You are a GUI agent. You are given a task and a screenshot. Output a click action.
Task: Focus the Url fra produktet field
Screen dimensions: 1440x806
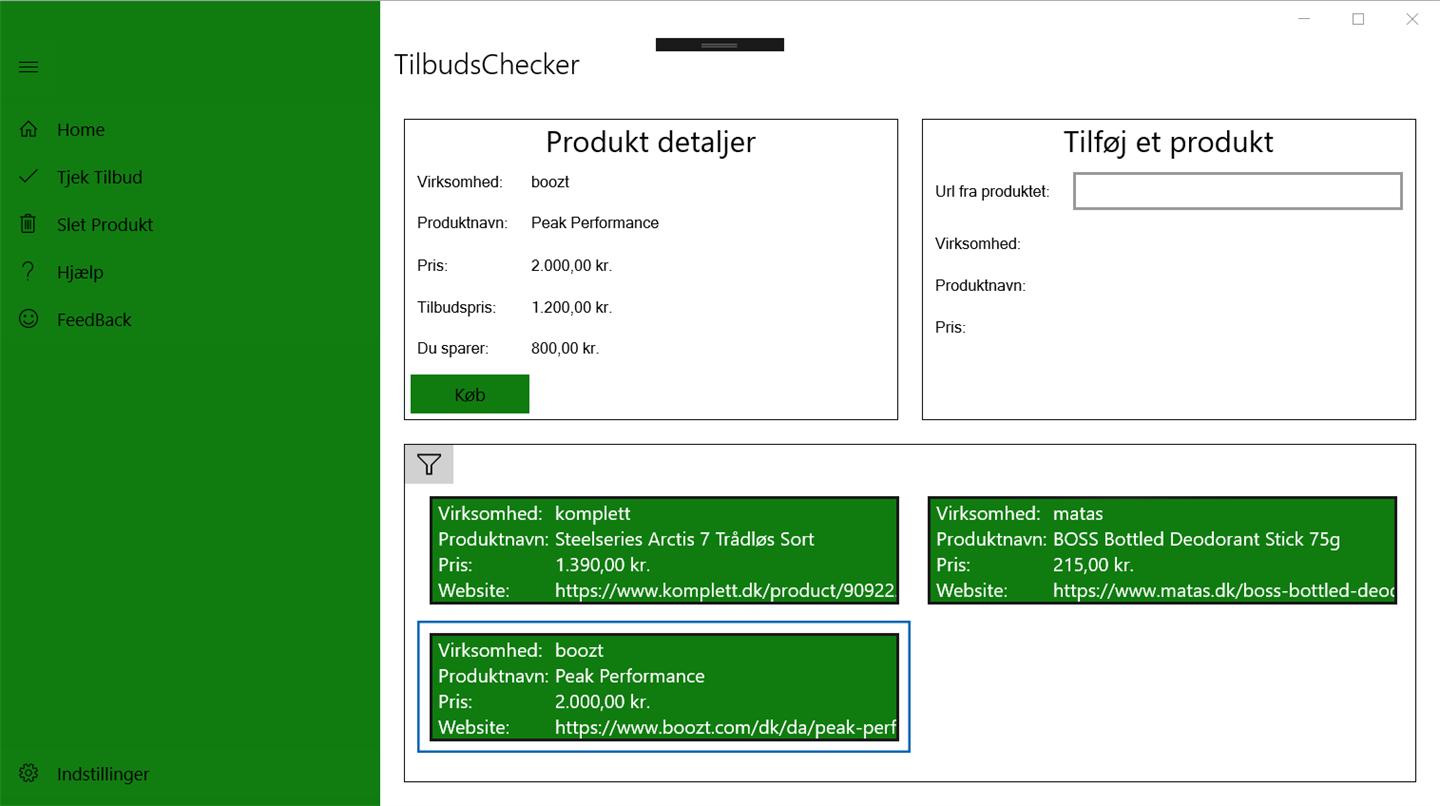click(x=1238, y=191)
